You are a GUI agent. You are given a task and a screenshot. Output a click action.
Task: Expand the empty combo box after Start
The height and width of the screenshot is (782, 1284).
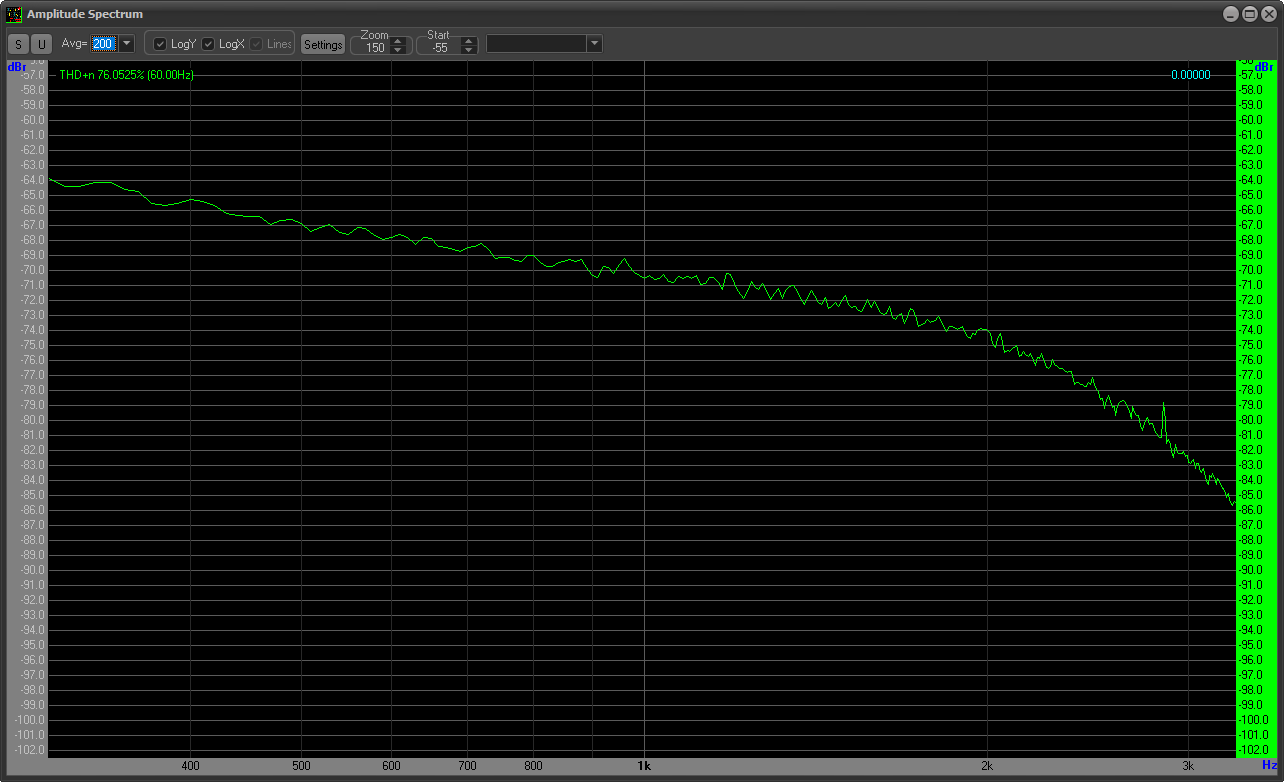coord(594,44)
